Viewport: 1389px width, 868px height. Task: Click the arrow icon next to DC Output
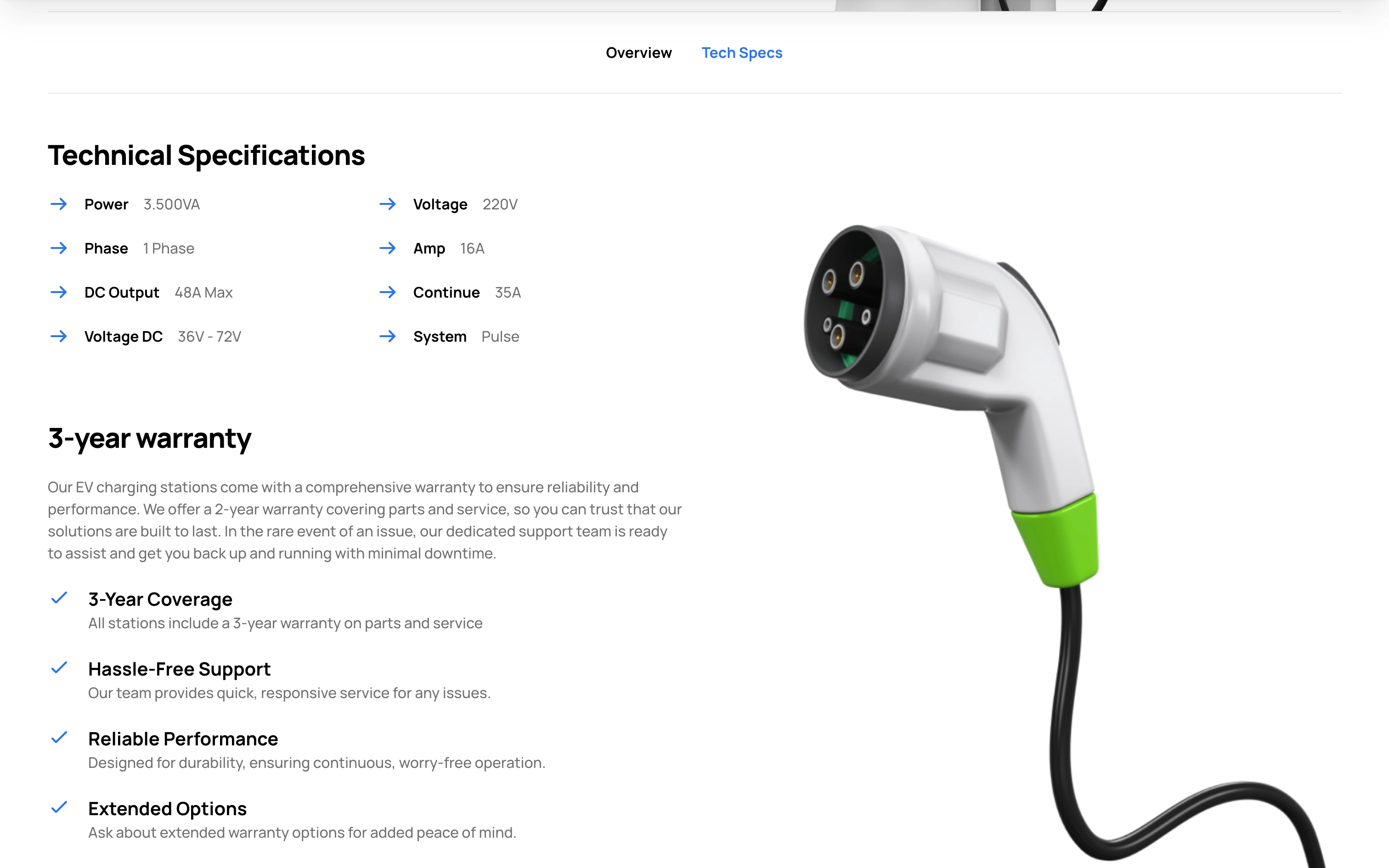[x=58, y=292]
